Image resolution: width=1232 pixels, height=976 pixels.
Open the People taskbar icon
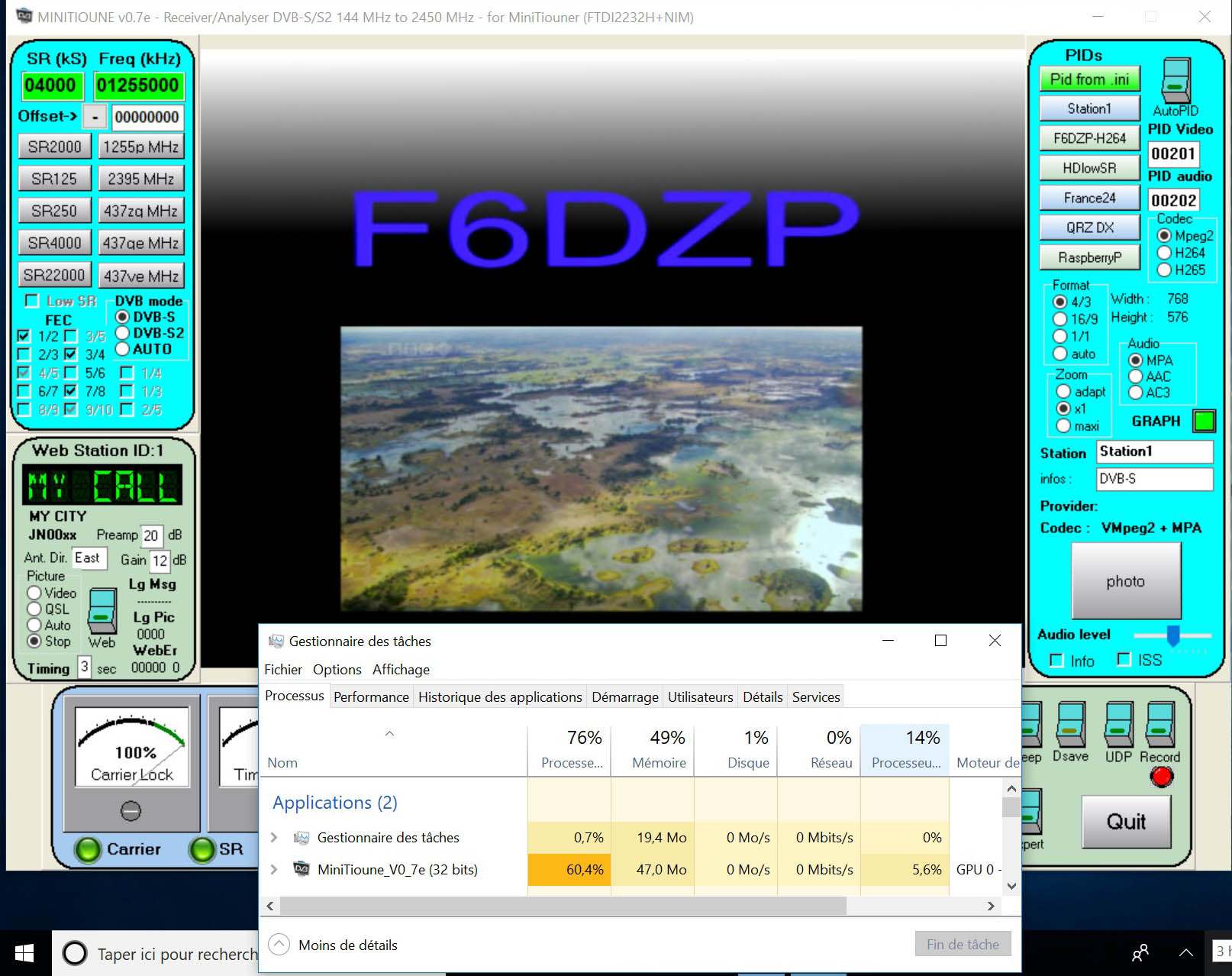[1140, 952]
